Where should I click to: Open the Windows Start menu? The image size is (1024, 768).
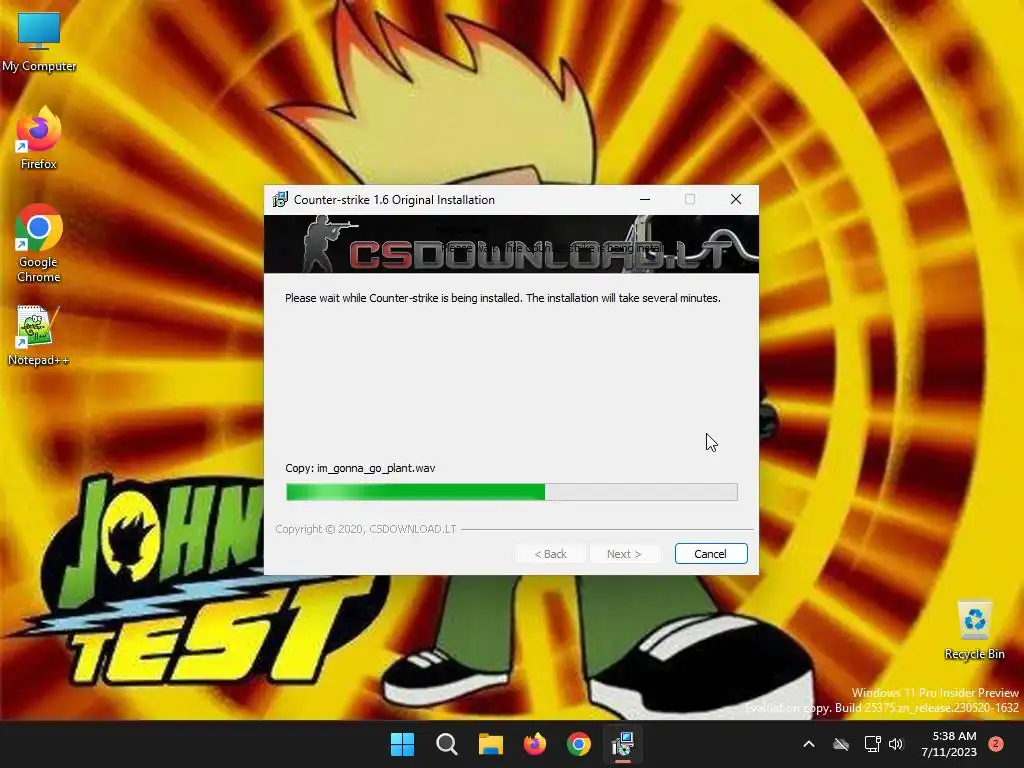pyautogui.click(x=402, y=744)
